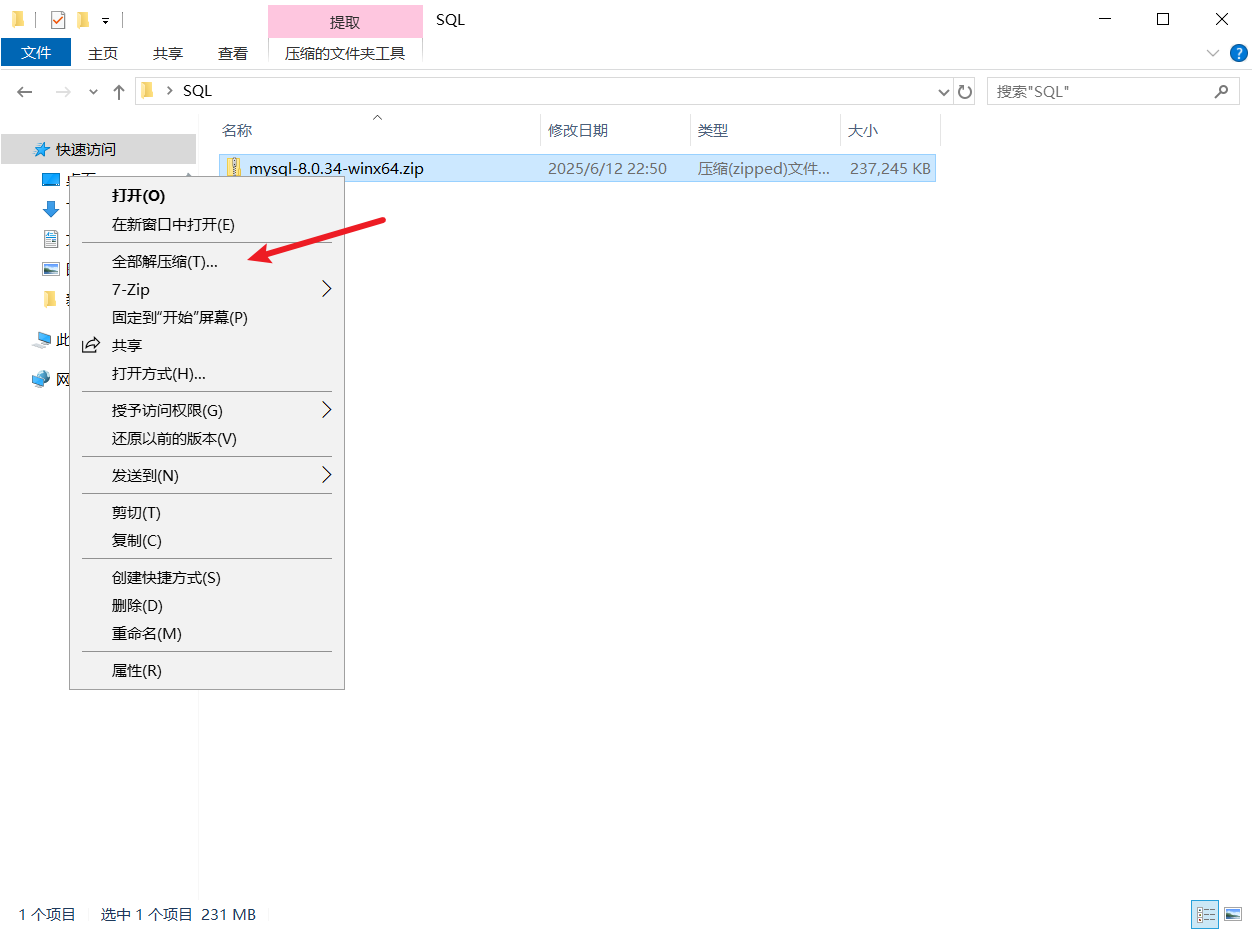Viewport: 1253px width, 930px height.
Task: Select the mysql-8.0.34-winx64.zip file
Action: click(336, 169)
